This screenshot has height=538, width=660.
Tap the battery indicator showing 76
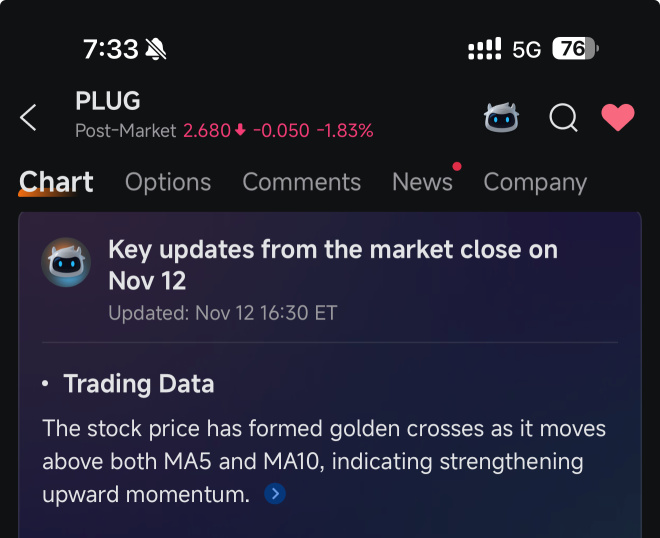click(x=574, y=49)
